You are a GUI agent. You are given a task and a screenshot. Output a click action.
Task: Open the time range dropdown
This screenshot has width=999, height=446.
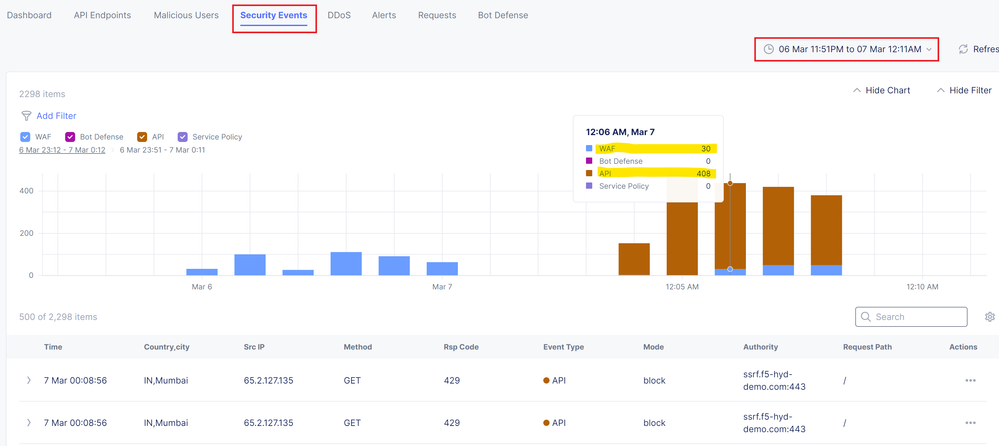[846, 49]
